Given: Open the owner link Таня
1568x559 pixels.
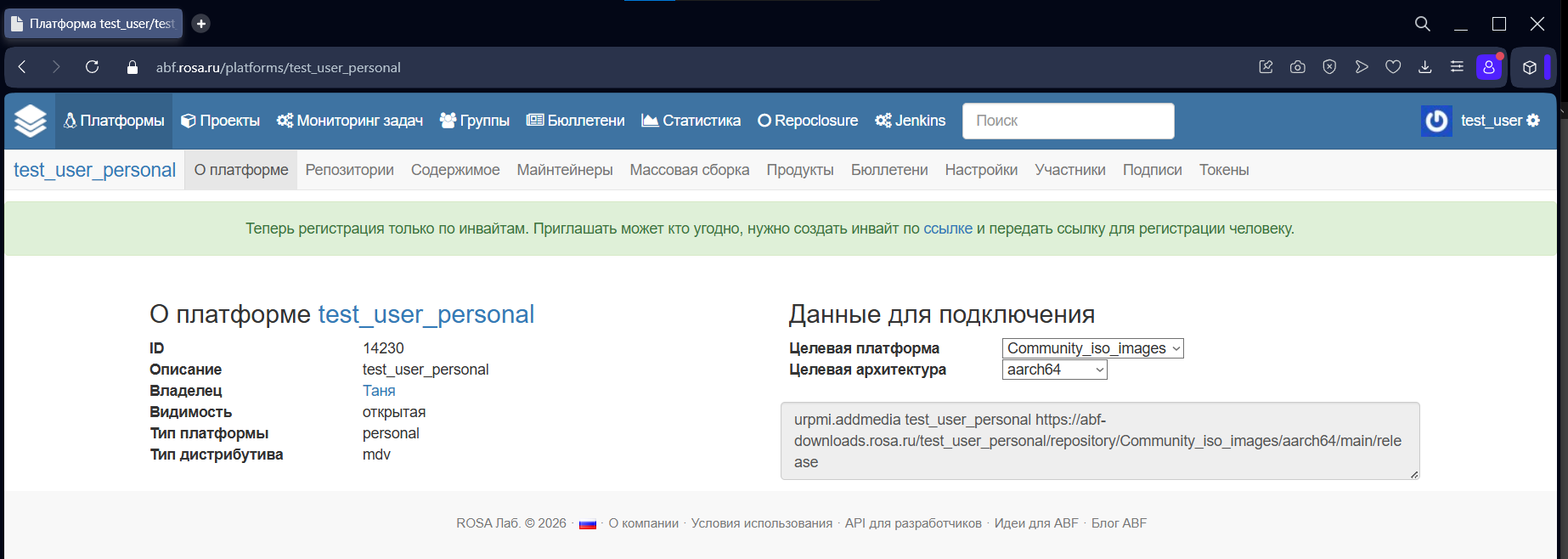Looking at the screenshot, I should pyautogui.click(x=379, y=391).
